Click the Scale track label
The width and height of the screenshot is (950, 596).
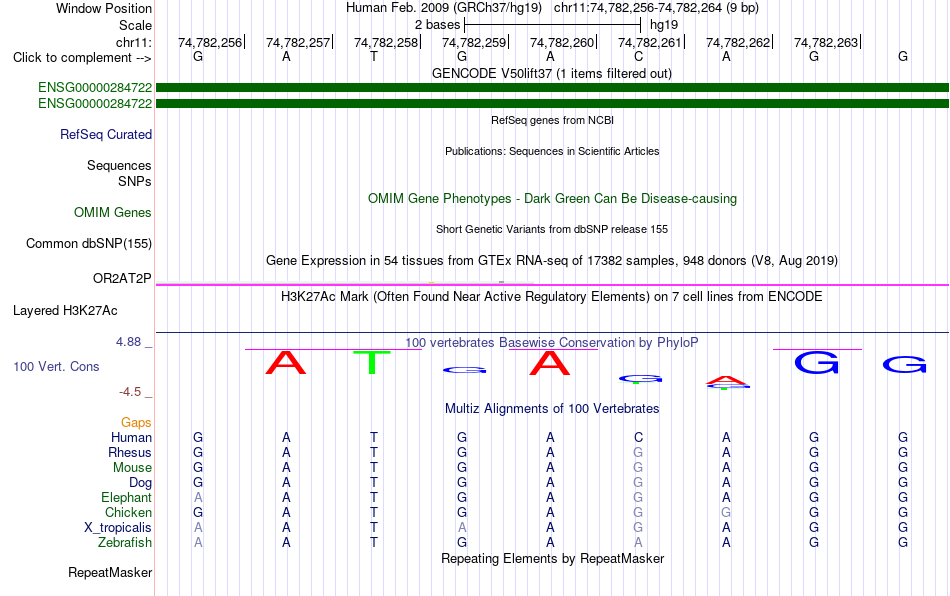(136, 25)
